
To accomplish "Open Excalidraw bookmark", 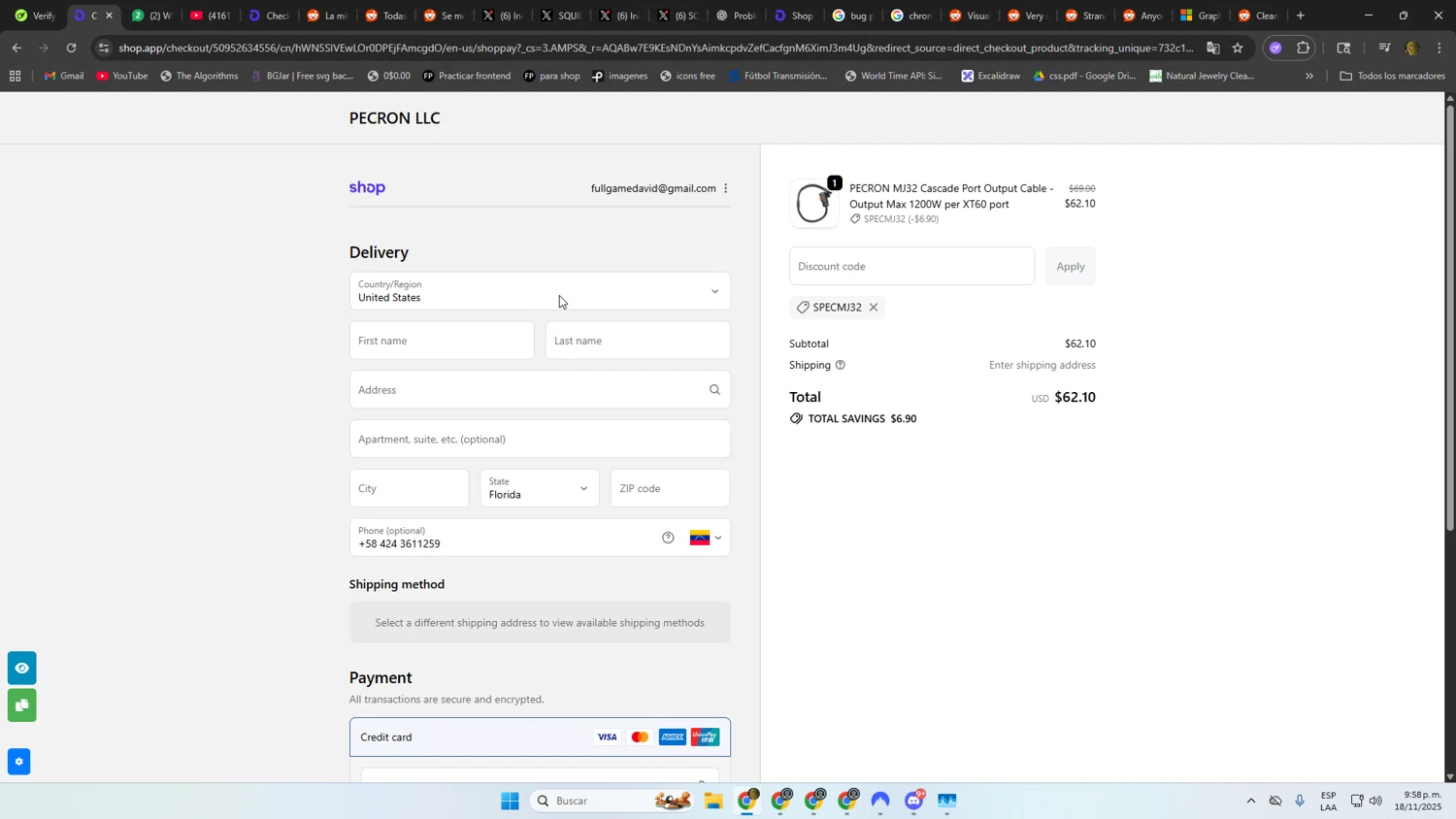I will [990, 76].
